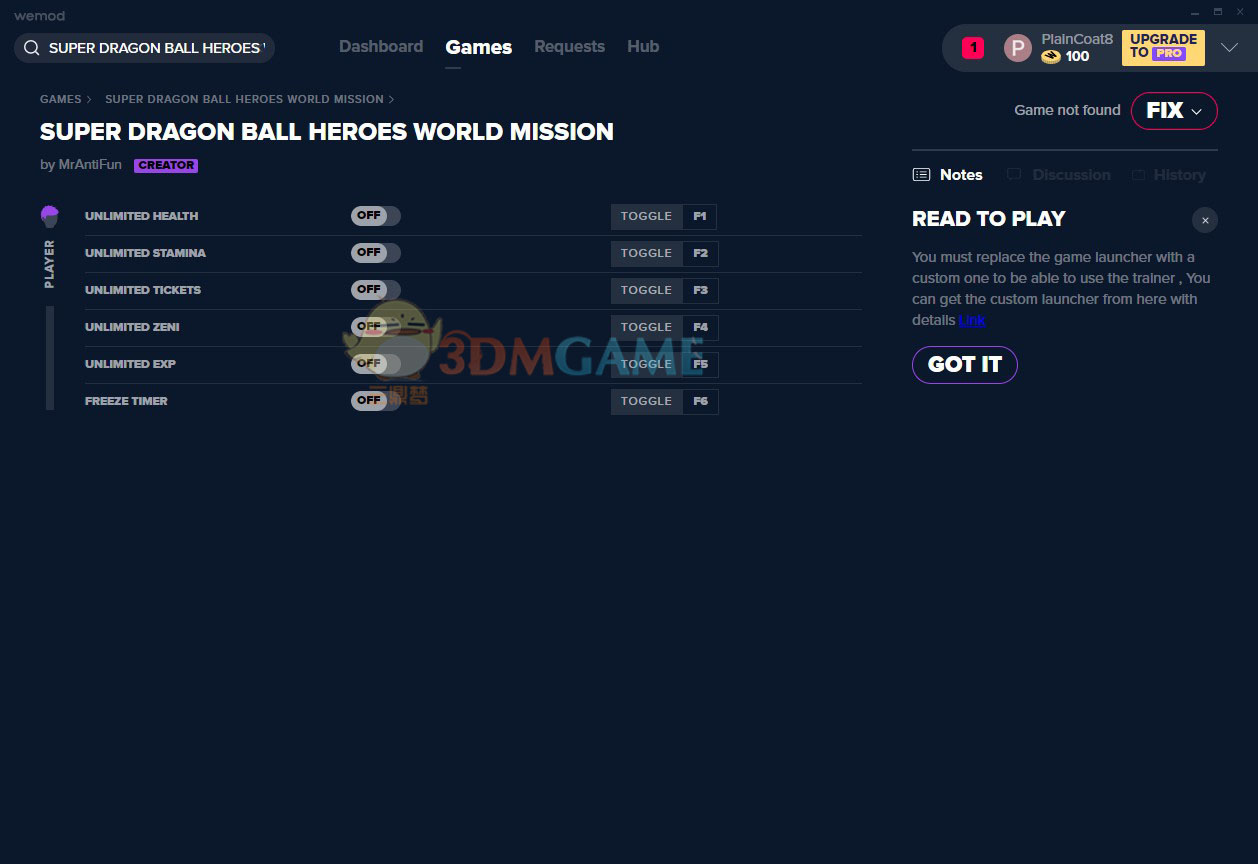This screenshot has width=1258, height=864.
Task: Turn on Freeze Timer switch
Action: tap(375, 401)
